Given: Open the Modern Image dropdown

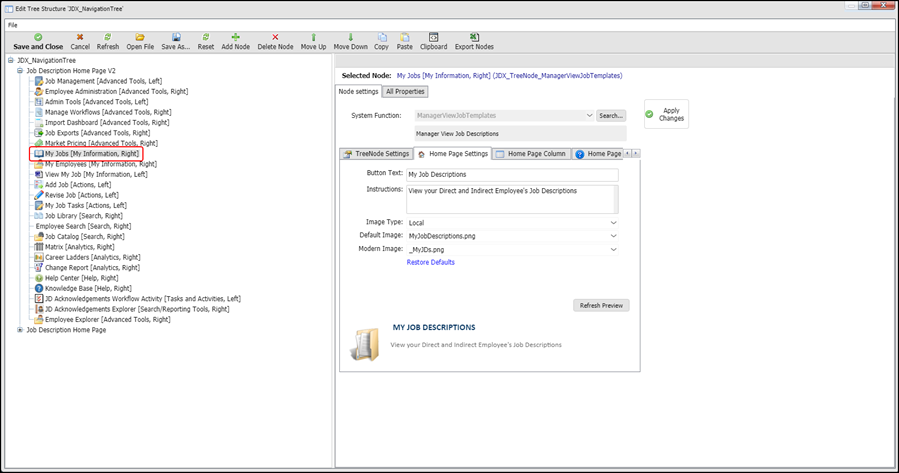Looking at the screenshot, I should pyautogui.click(x=613, y=249).
